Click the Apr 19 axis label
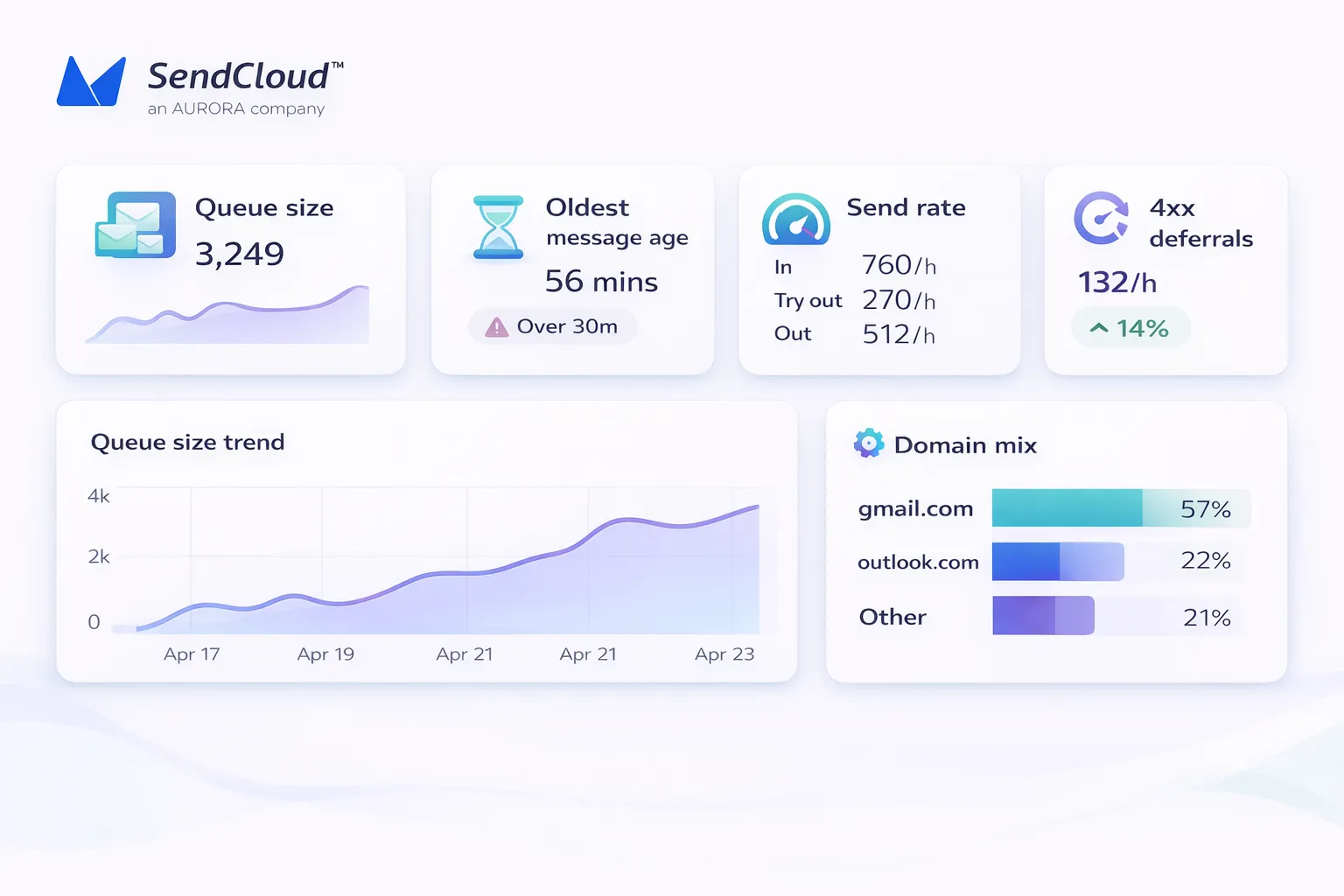 tap(325, 654)
